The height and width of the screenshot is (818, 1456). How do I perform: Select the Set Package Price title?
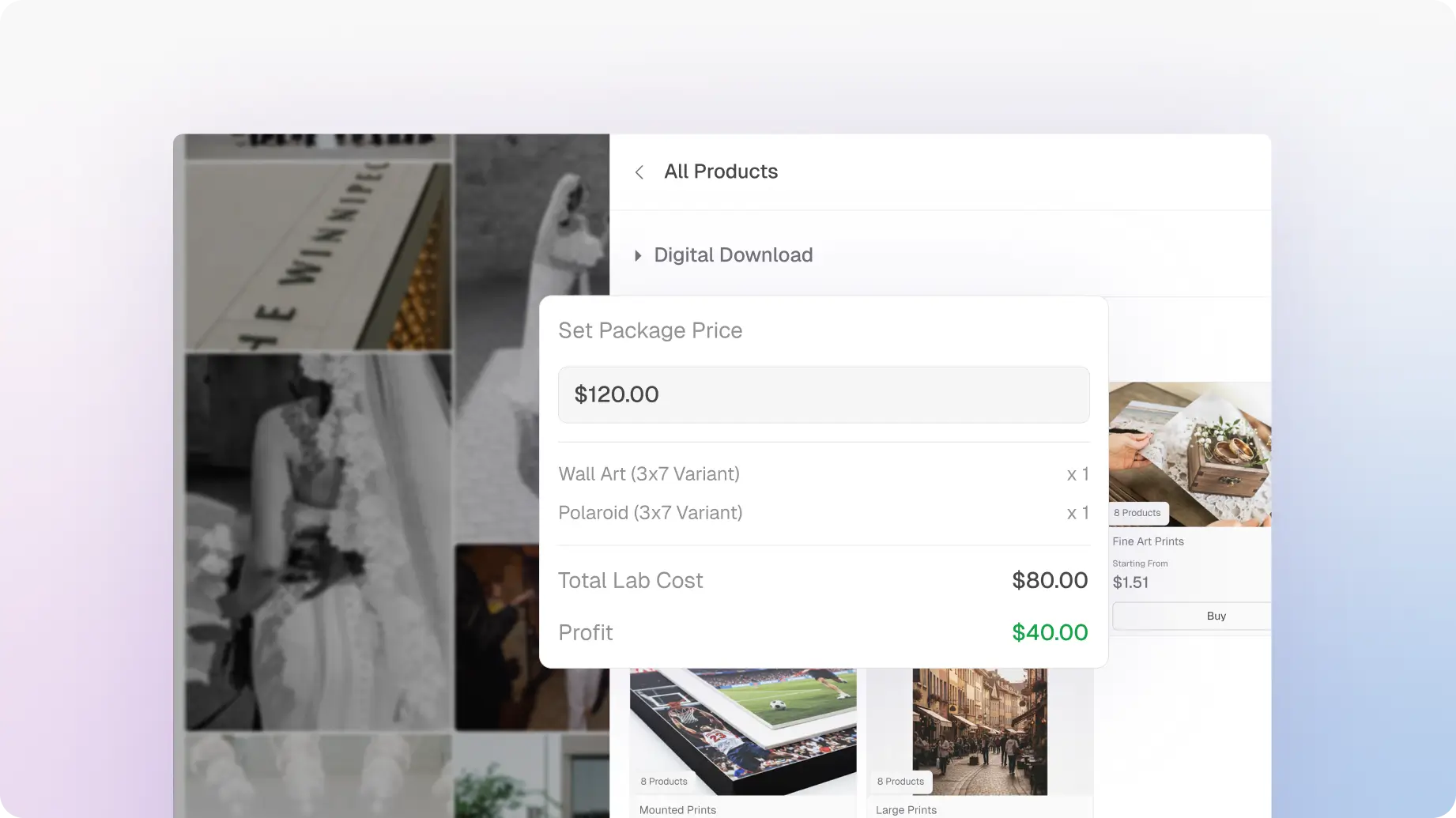(651, 330)
